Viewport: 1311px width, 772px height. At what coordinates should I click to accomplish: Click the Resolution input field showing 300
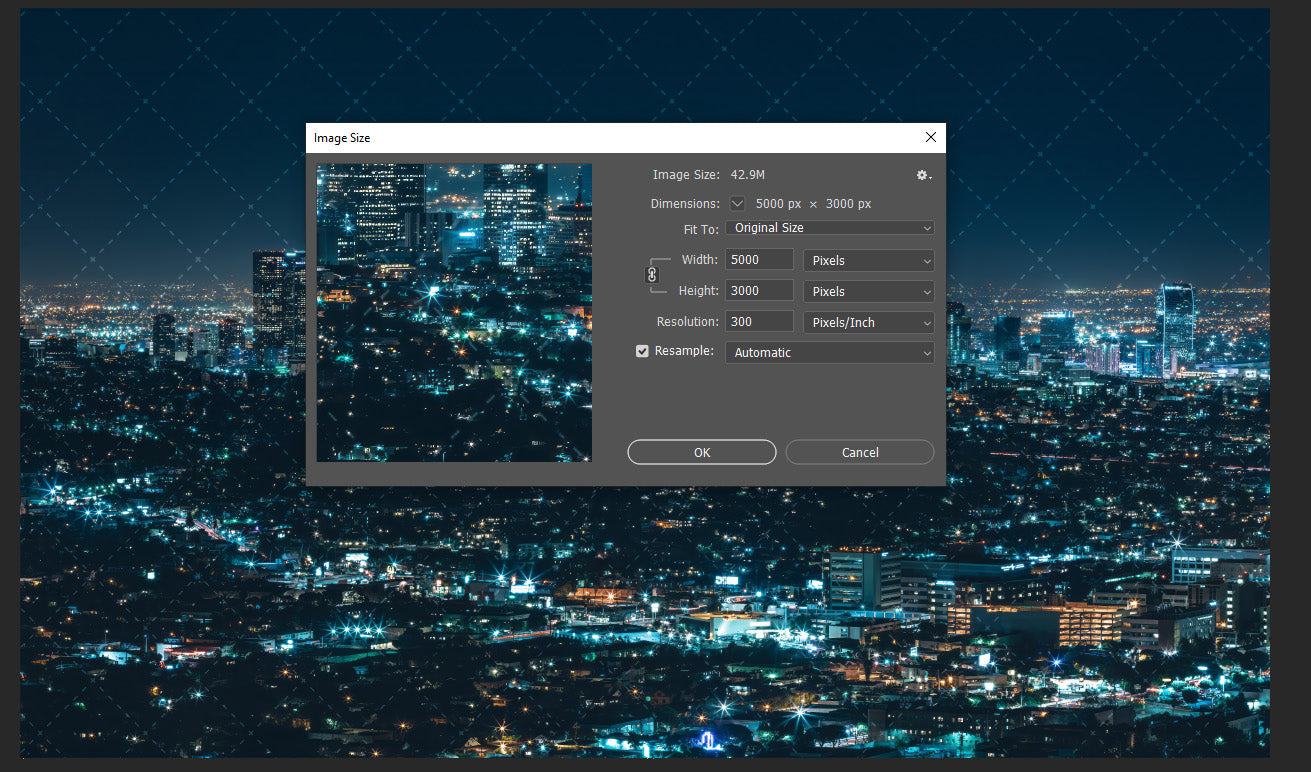click(759, 322)
